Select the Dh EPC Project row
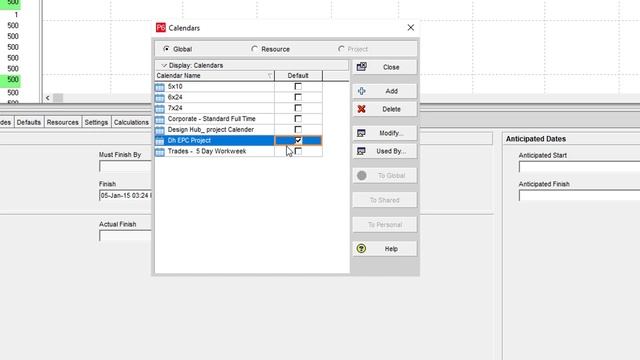This screenshot has width=640, height=360. click(x=238, y=140)
